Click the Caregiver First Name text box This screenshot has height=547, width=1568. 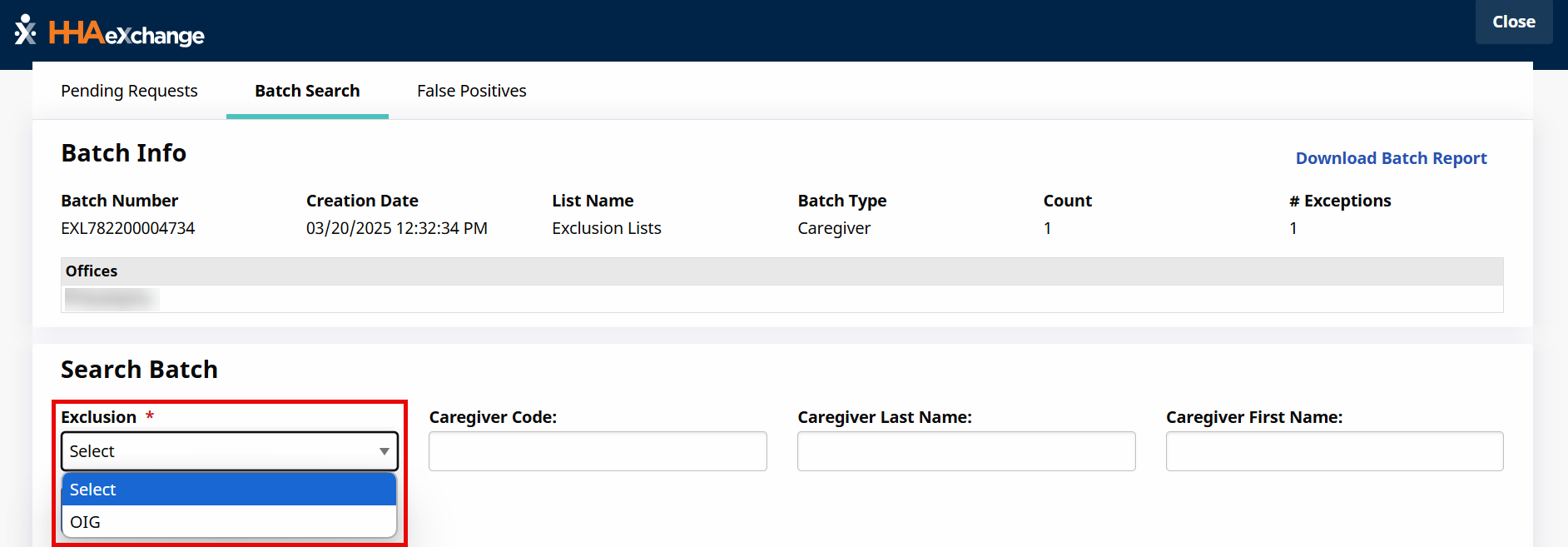pyautogui.click(x=1334, y=451)
